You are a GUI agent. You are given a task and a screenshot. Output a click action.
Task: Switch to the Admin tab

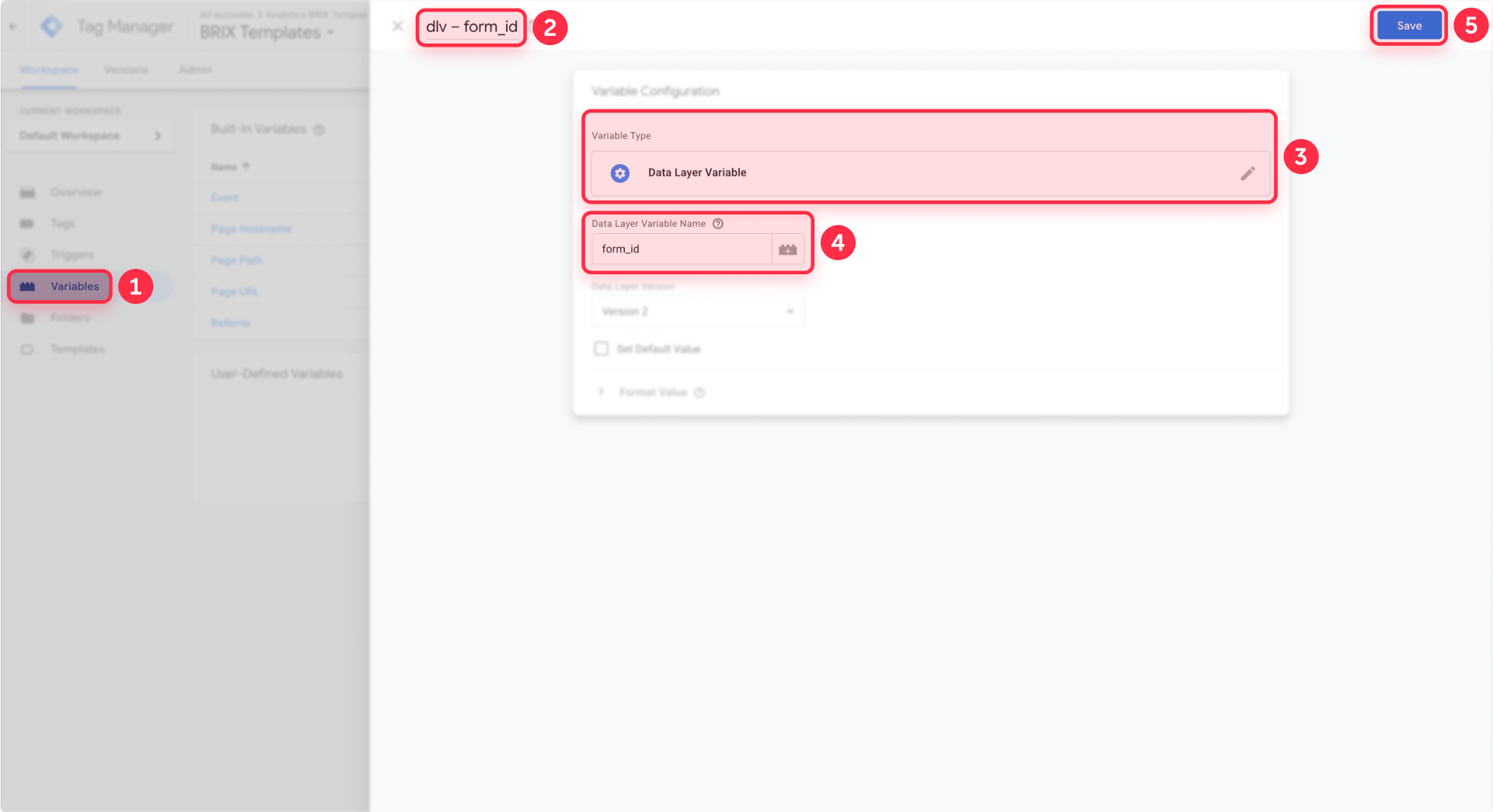pos(195,69)
